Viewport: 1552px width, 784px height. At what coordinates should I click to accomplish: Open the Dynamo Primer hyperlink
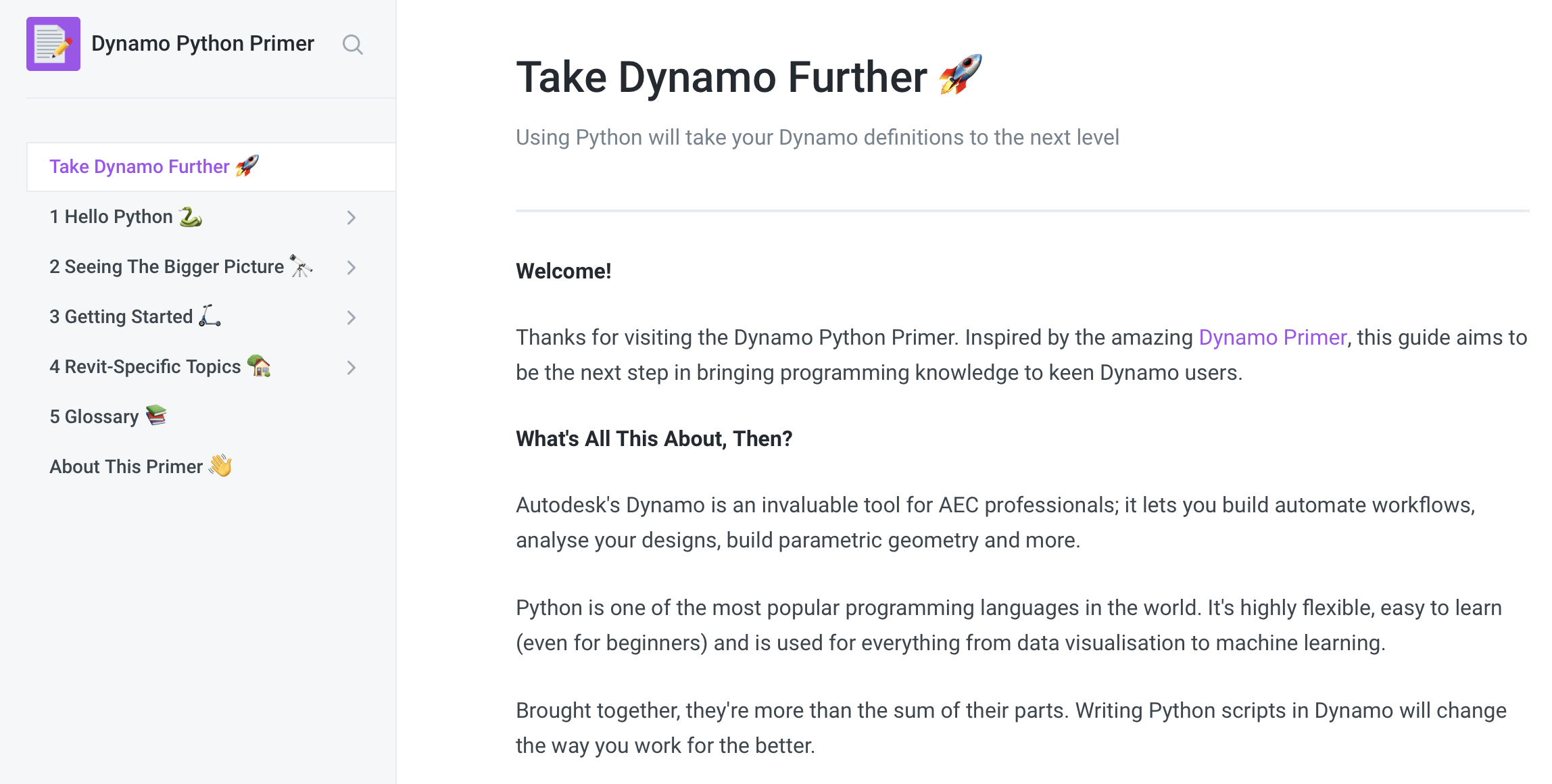(x=1272, y=337)
